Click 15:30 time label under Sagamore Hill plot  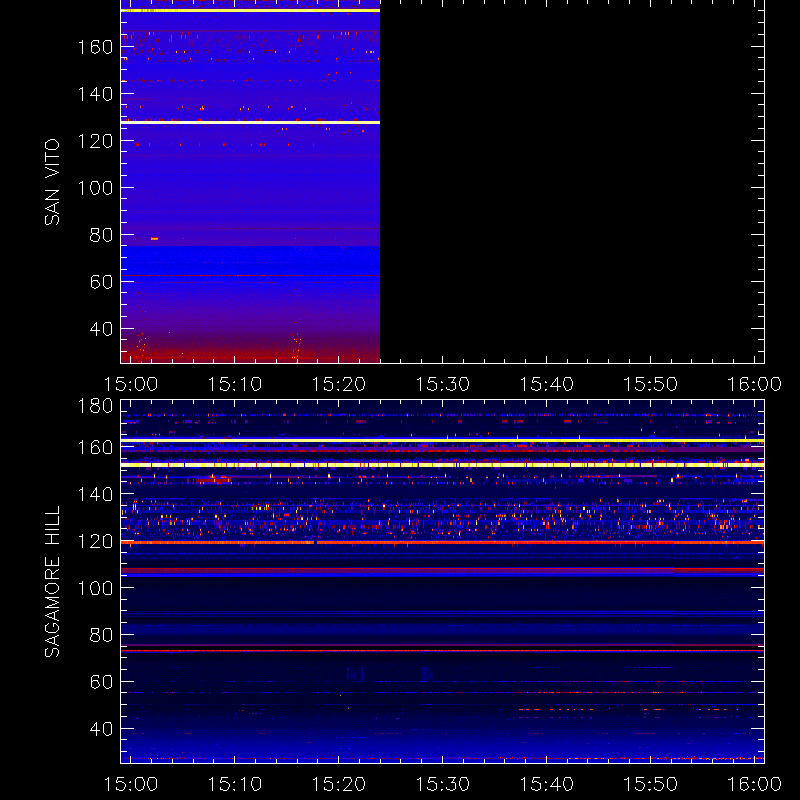click(x=443, y=784)
